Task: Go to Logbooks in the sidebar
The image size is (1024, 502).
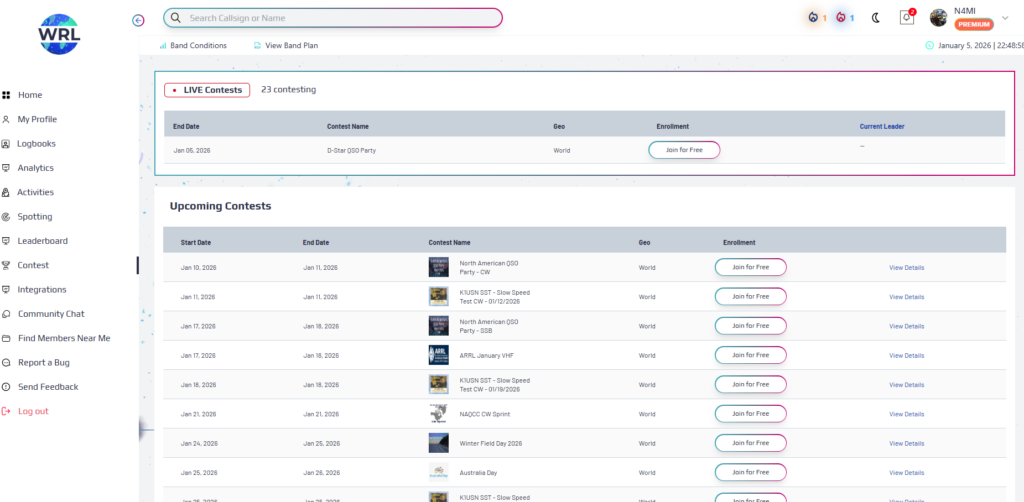Action: pyautogui.click(x=36, y=144)
